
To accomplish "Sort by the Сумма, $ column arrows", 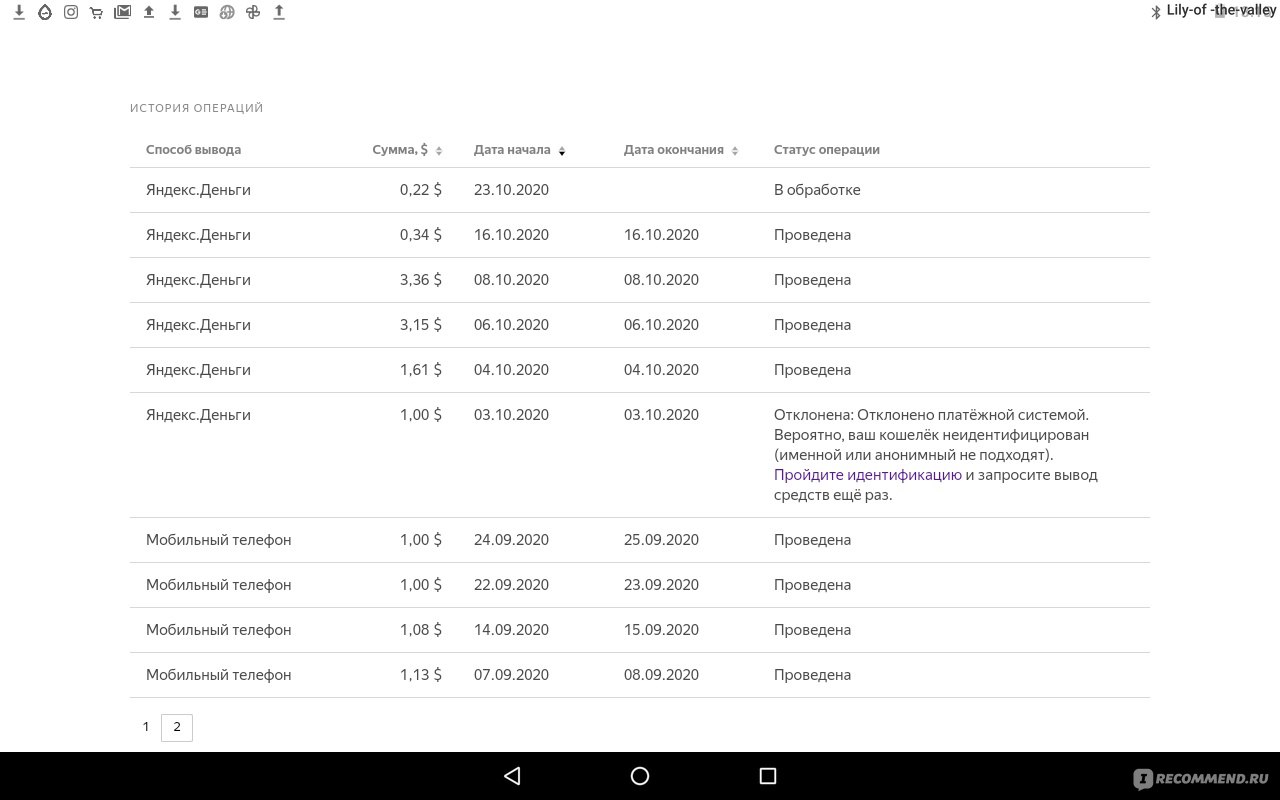I will coord(439,150).
